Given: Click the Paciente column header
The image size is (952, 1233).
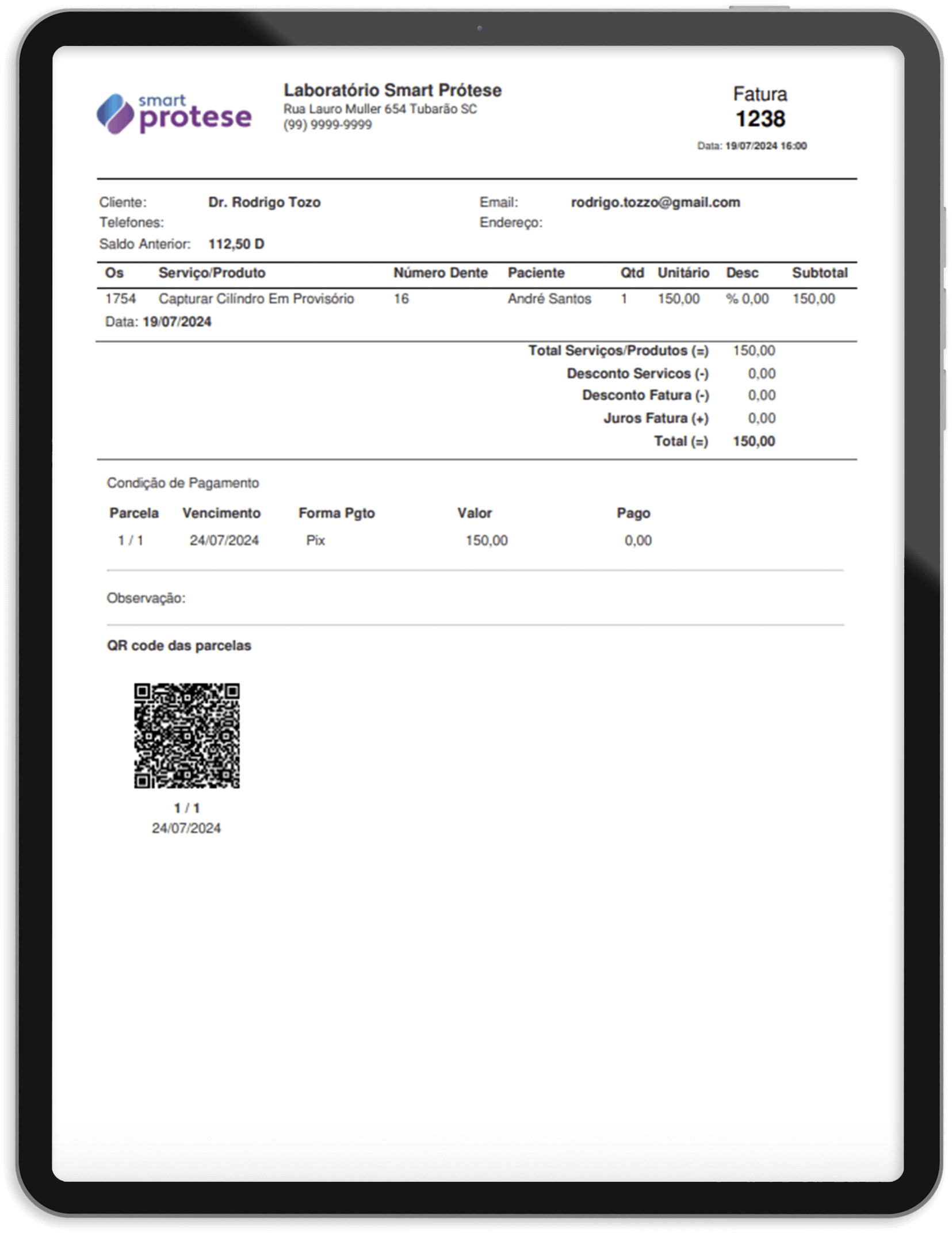Looking at the screenshot, I should click(x=536, y=273).
